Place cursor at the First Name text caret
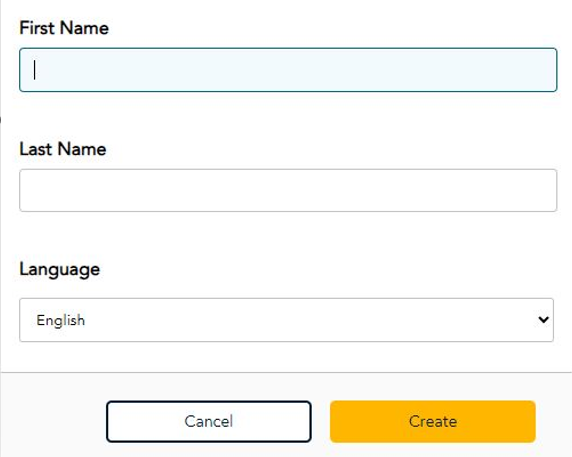 click(35, 70)
